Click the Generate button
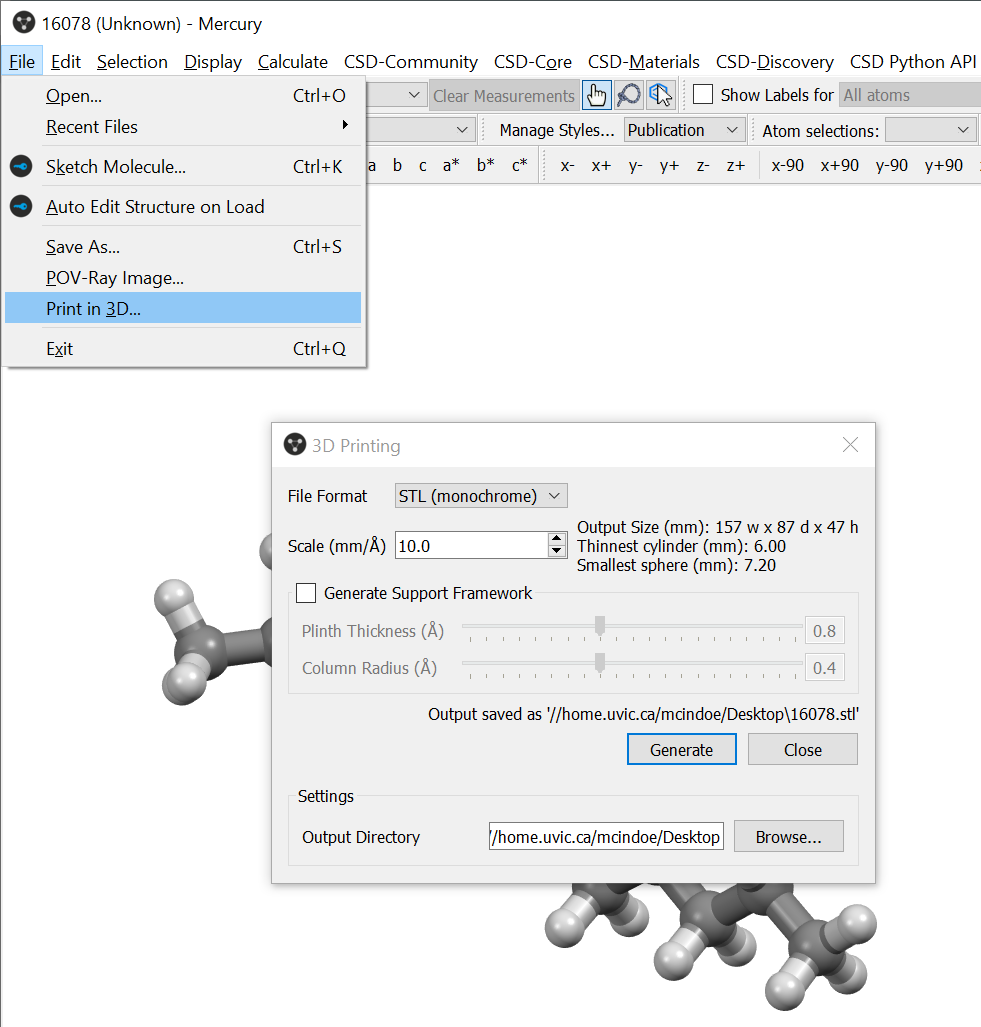The height and width of the screenshot is (1027, 981). (x=682, y=749)
